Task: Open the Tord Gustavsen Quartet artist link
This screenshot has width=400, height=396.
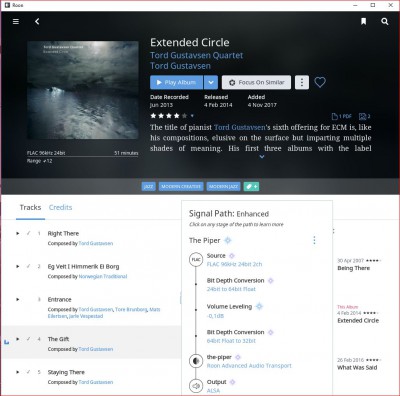Action: [197, 55]
